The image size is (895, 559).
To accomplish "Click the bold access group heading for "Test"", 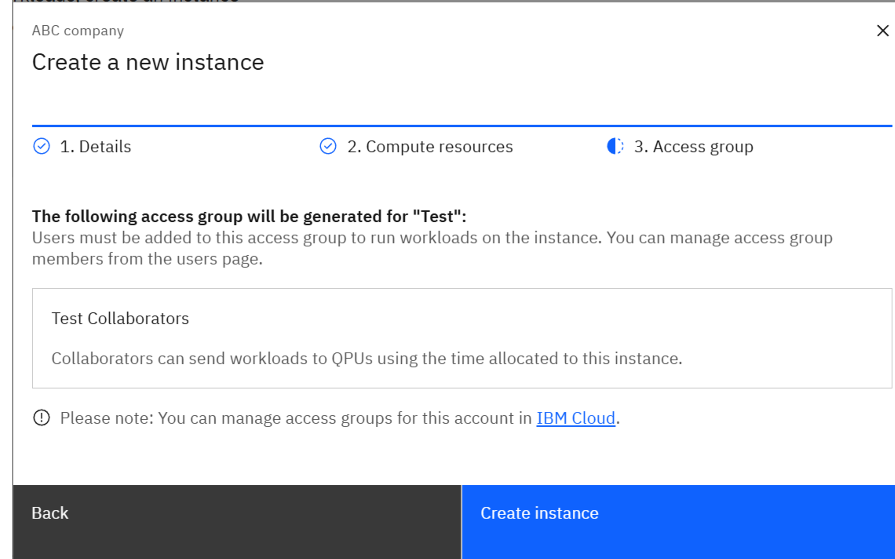I will point(249,216).
